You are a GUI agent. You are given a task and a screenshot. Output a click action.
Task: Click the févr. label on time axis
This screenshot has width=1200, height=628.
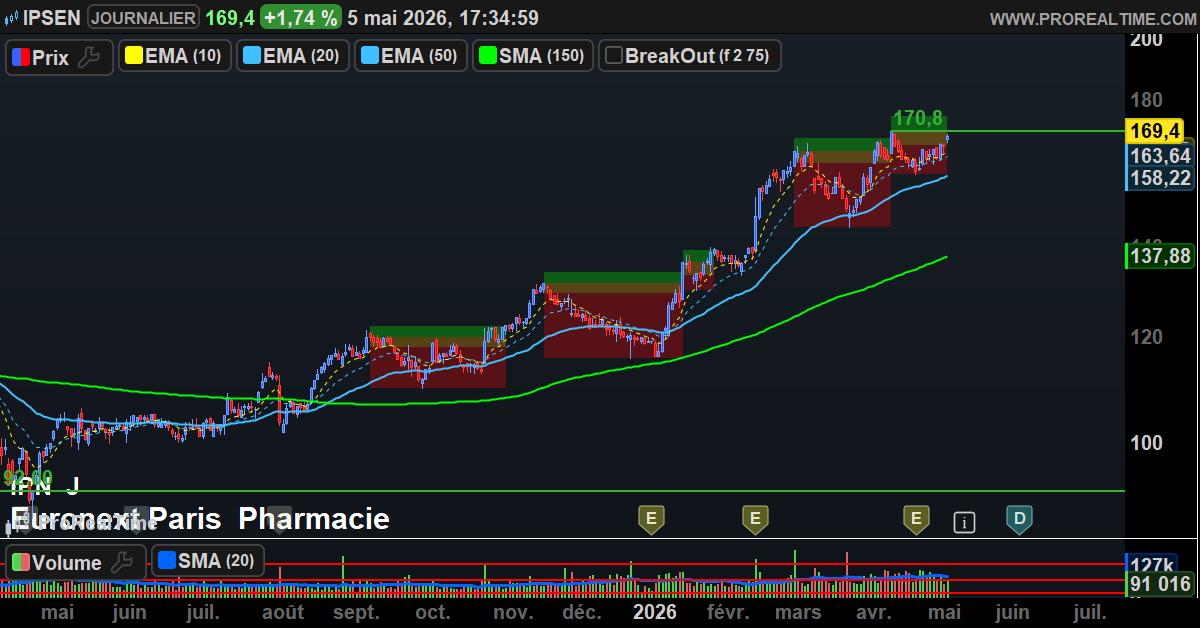[x=727, y=612]
